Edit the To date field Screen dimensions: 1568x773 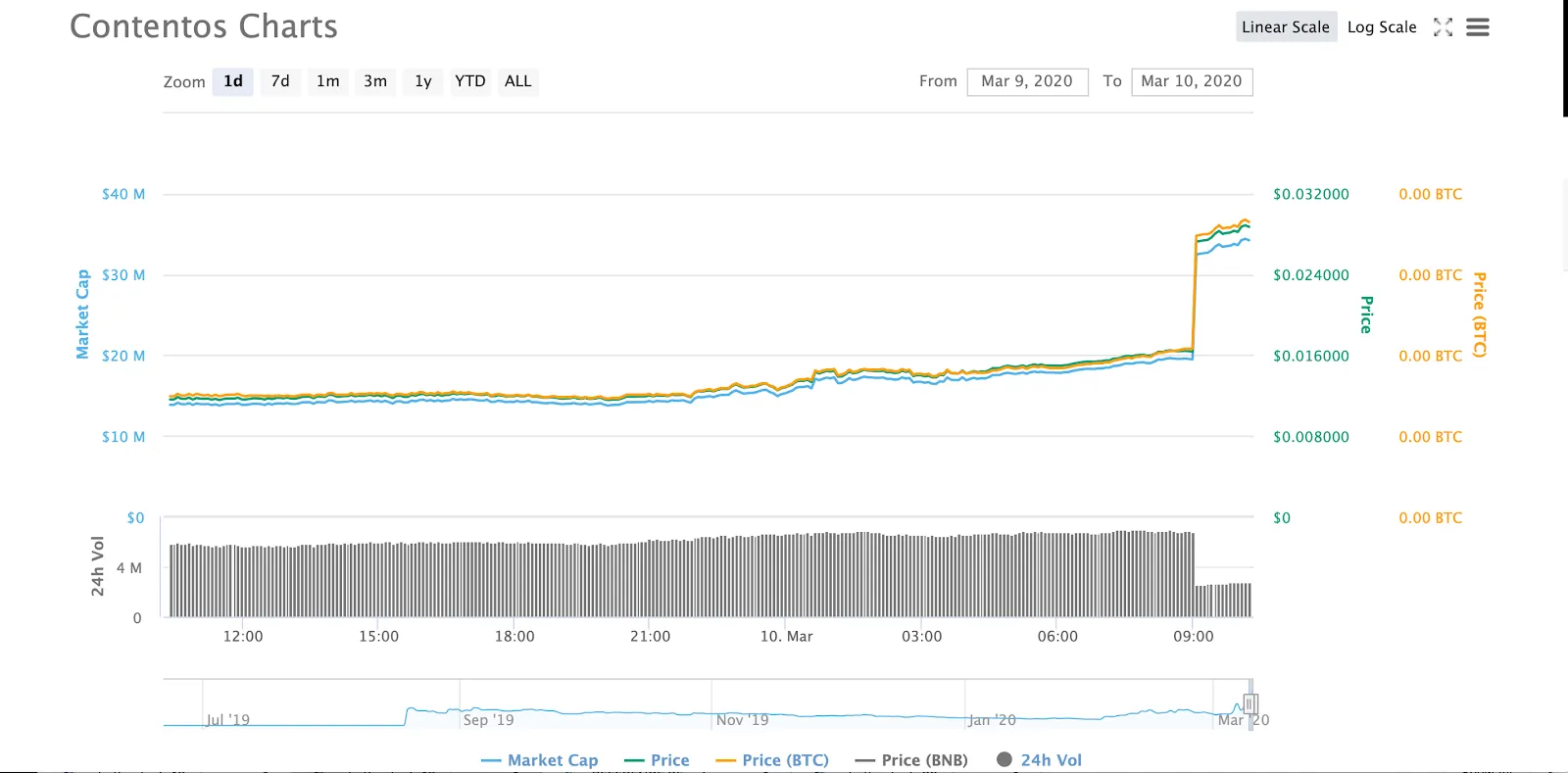coord(1191,81)
